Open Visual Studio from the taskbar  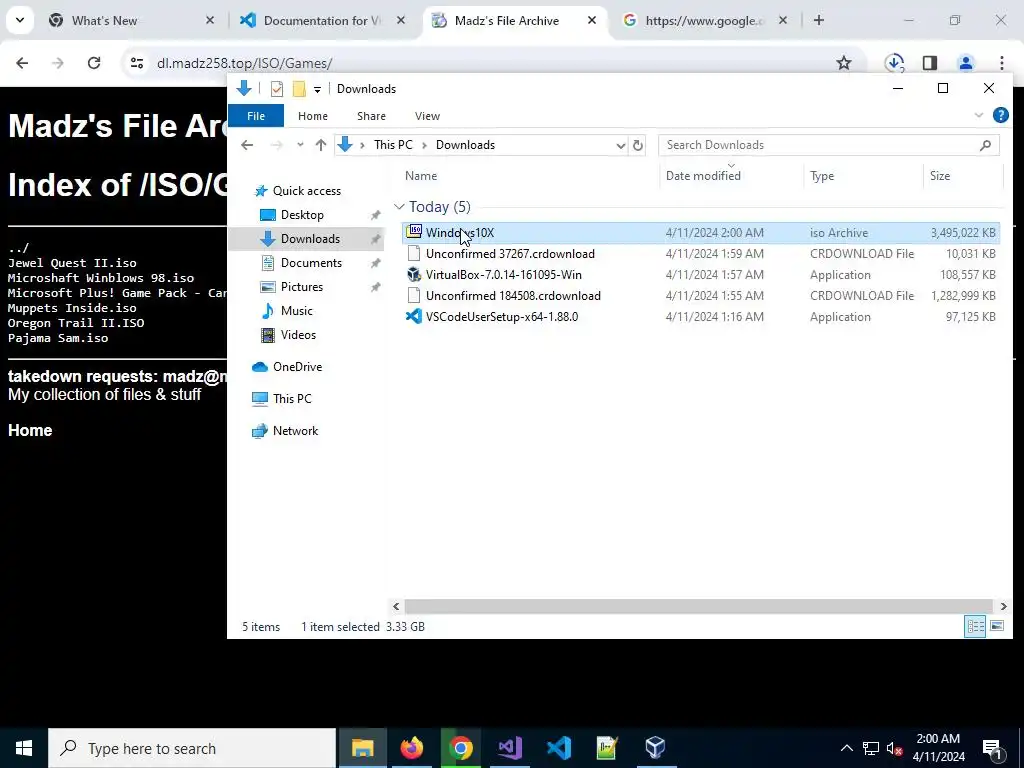(509, 748)
